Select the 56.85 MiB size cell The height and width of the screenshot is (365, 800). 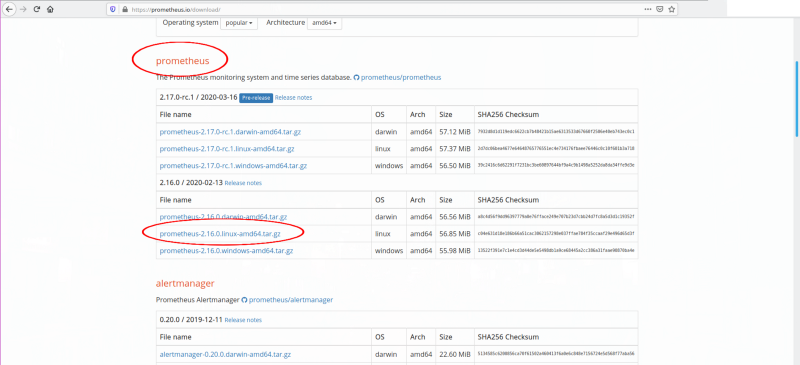(455, 234)
